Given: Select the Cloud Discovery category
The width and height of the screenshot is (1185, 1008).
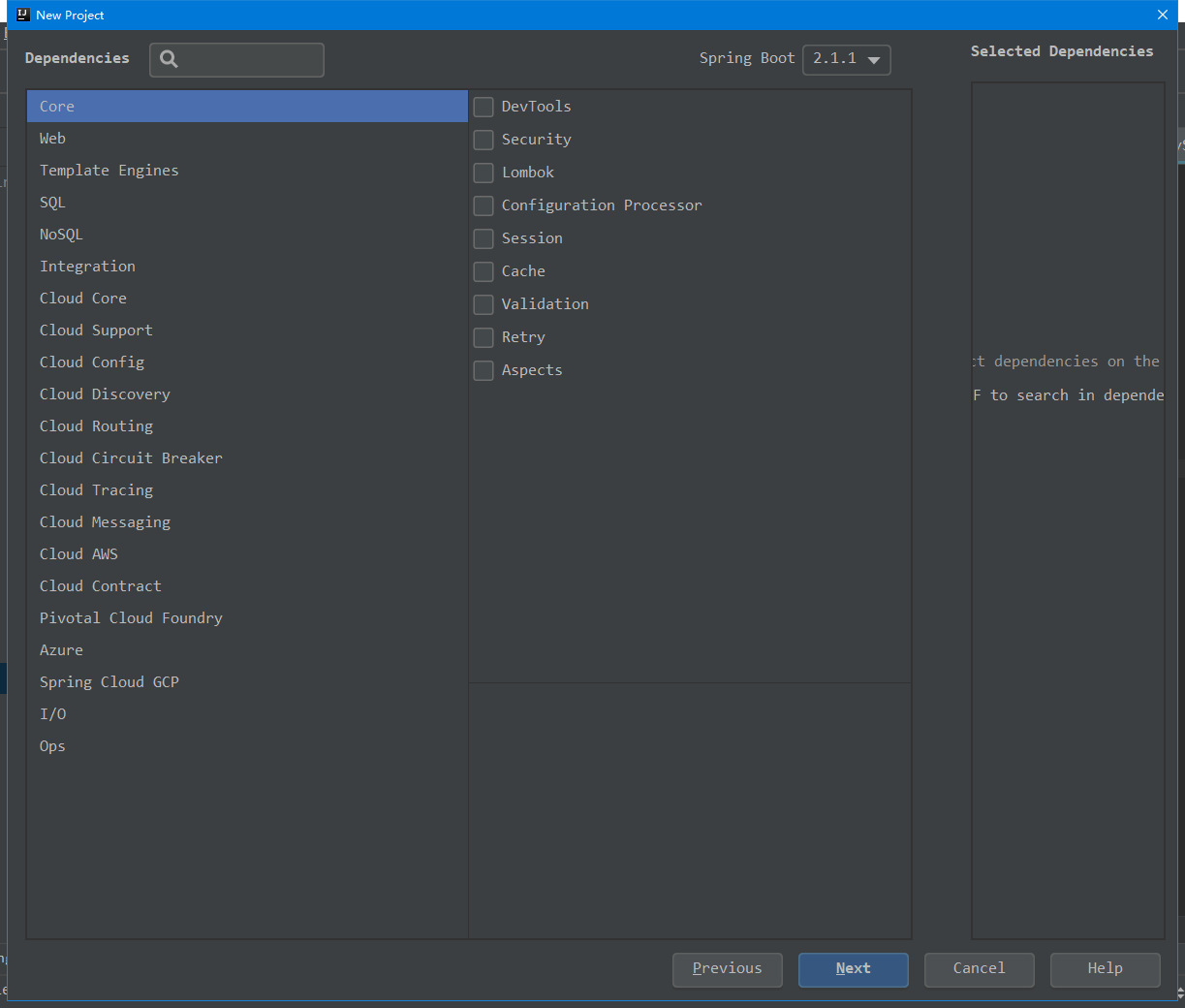Looking at the screenshot, I should 247,394.
